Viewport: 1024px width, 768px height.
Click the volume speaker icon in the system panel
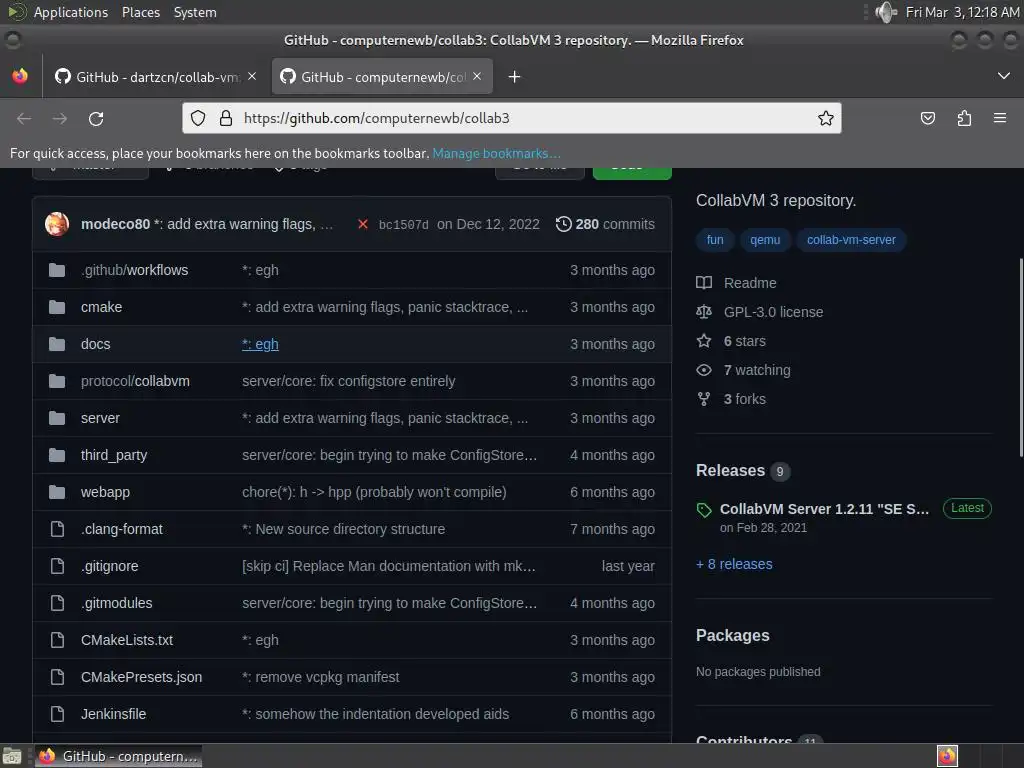[886, 12]
